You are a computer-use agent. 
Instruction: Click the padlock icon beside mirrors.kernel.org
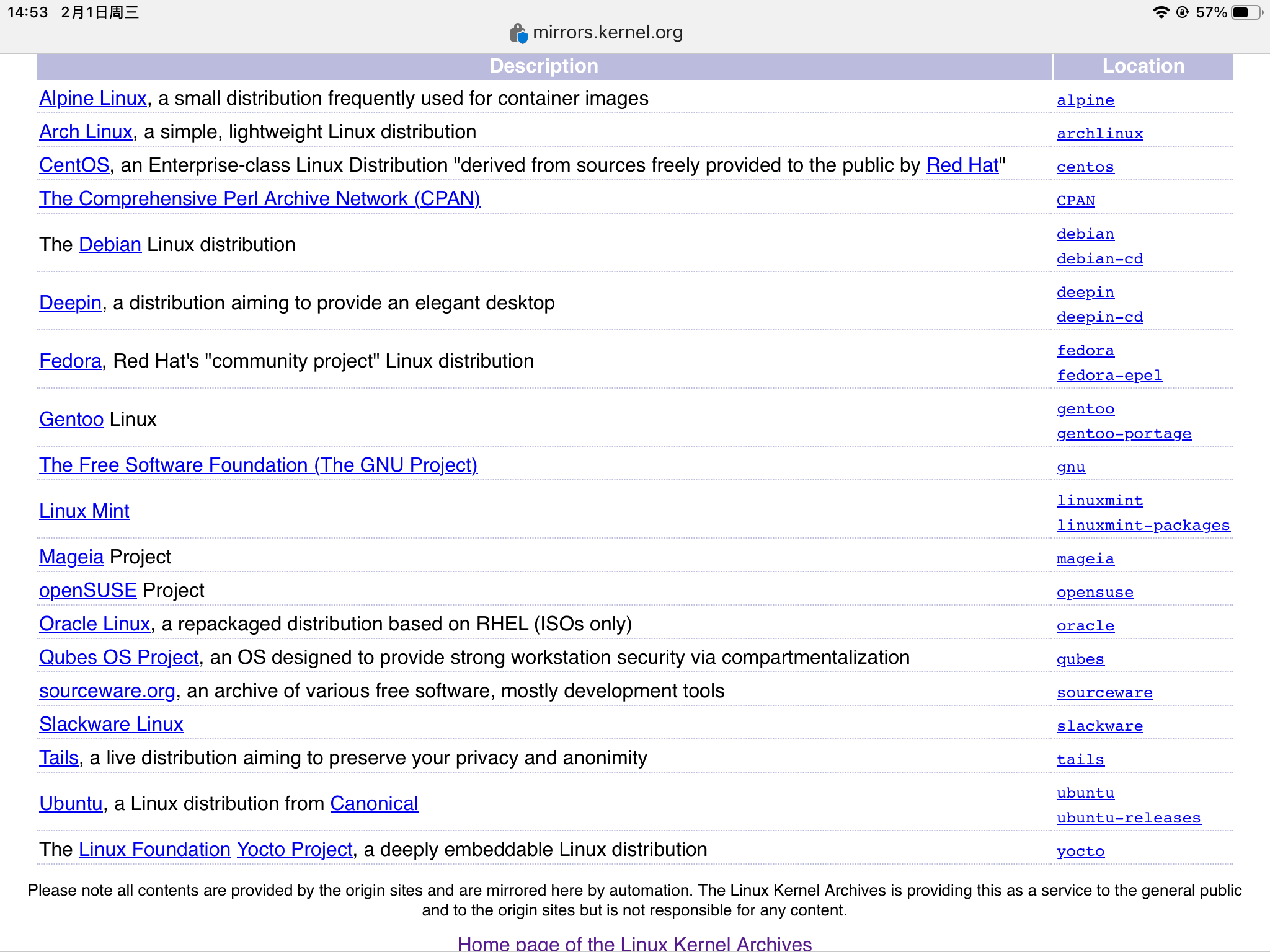(x=518, y=33)
